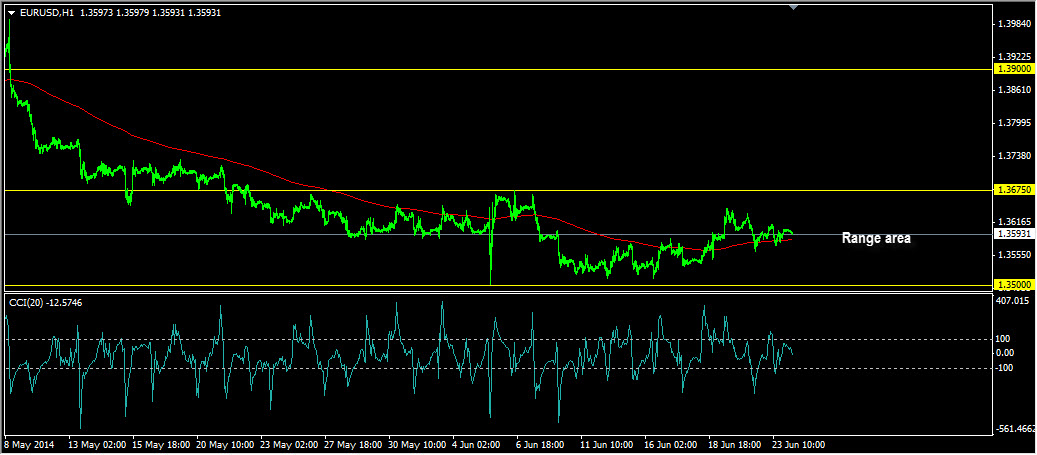Select the horizontal line at 1.39000 level
Screen dimensions: 1037x455
tap(500, 69)
